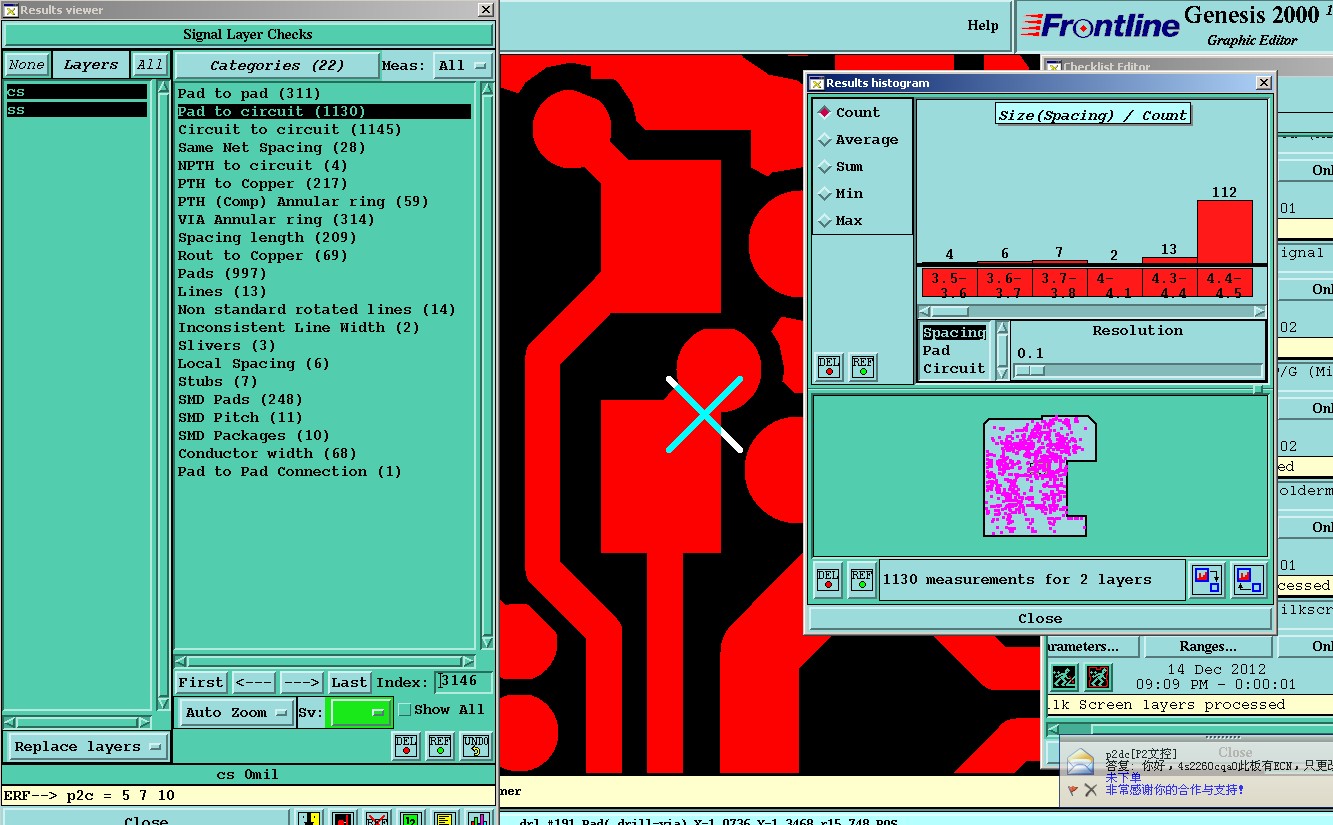Click the 4.3-4.4 histogram range cell
The width and height of the screenshot is (1333, 825).
click(x=1169, y=283)
